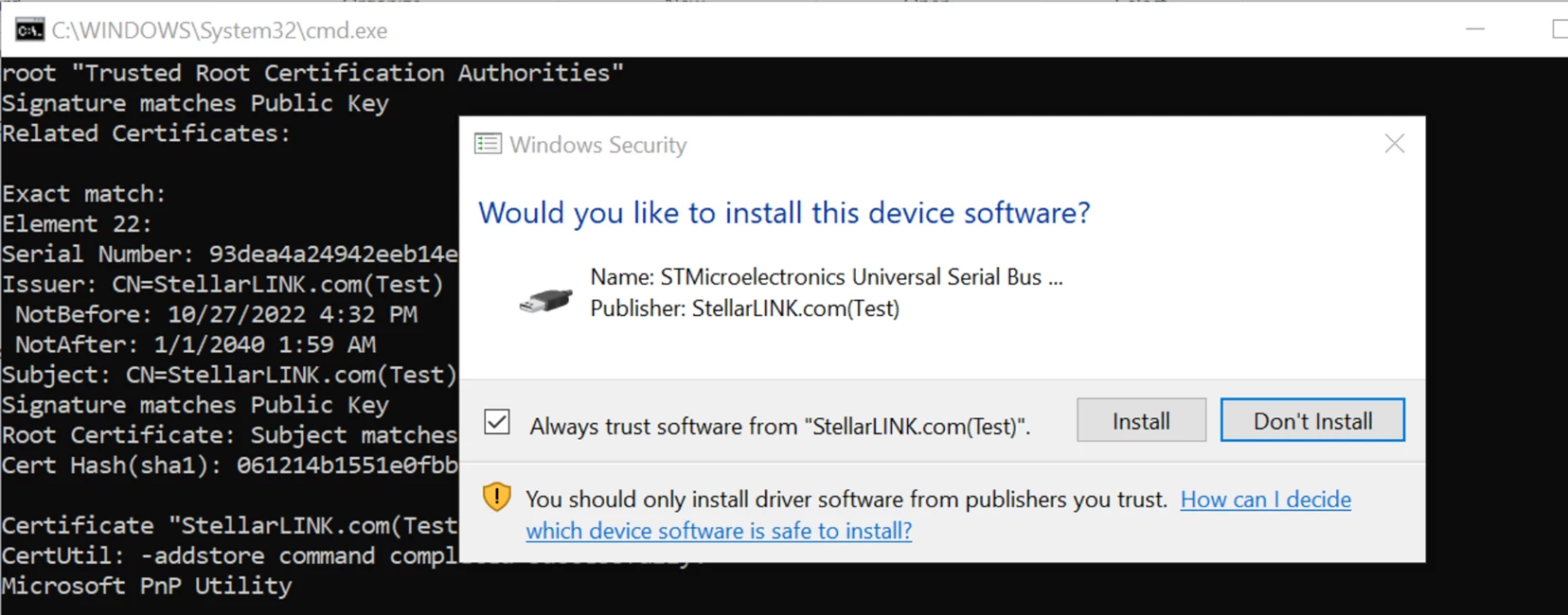Viewport: 1568px width, 615px height.
Task: Click the Microsoft PnP Utility console line
Action: tap(147, 587)
